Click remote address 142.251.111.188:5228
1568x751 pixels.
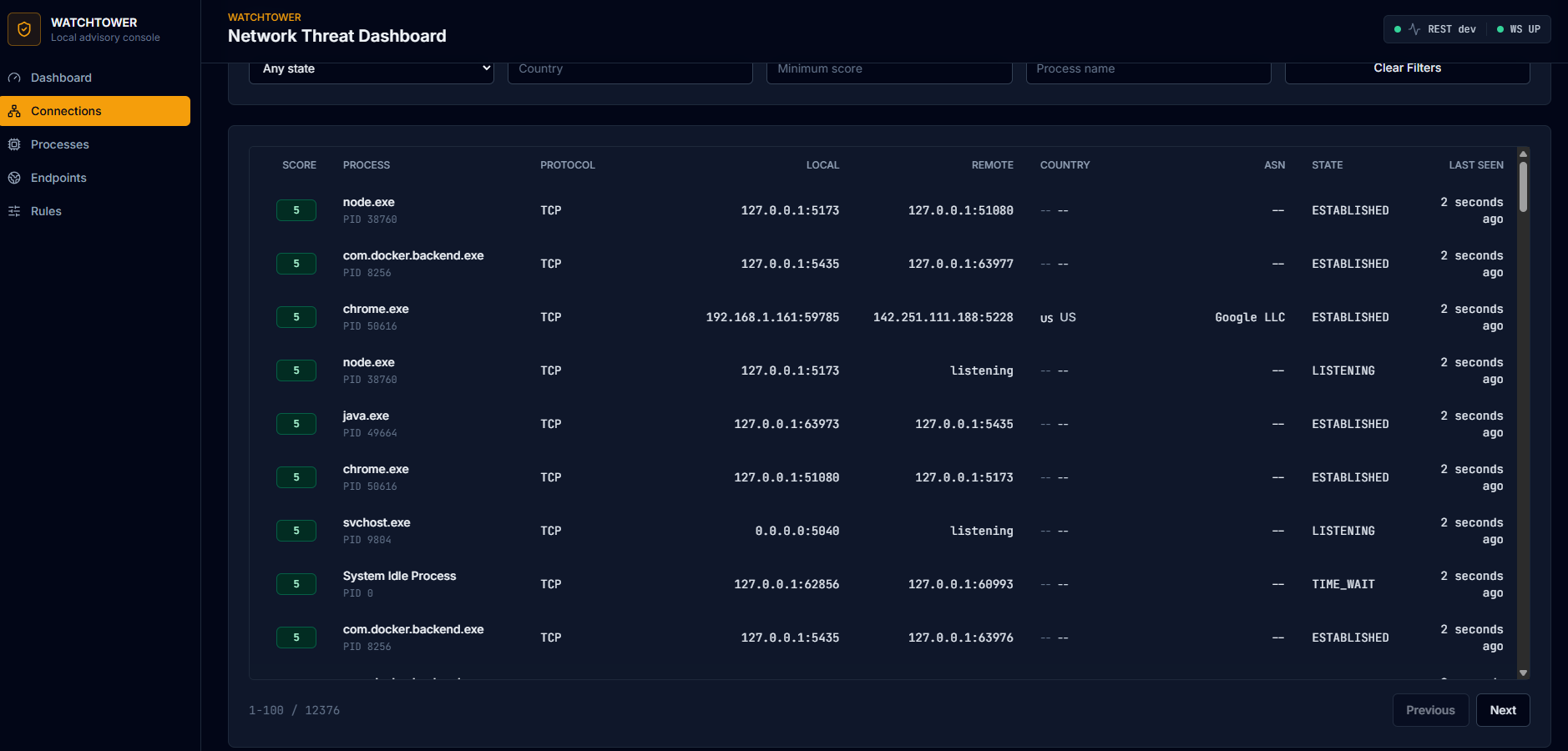pos(943,317)
